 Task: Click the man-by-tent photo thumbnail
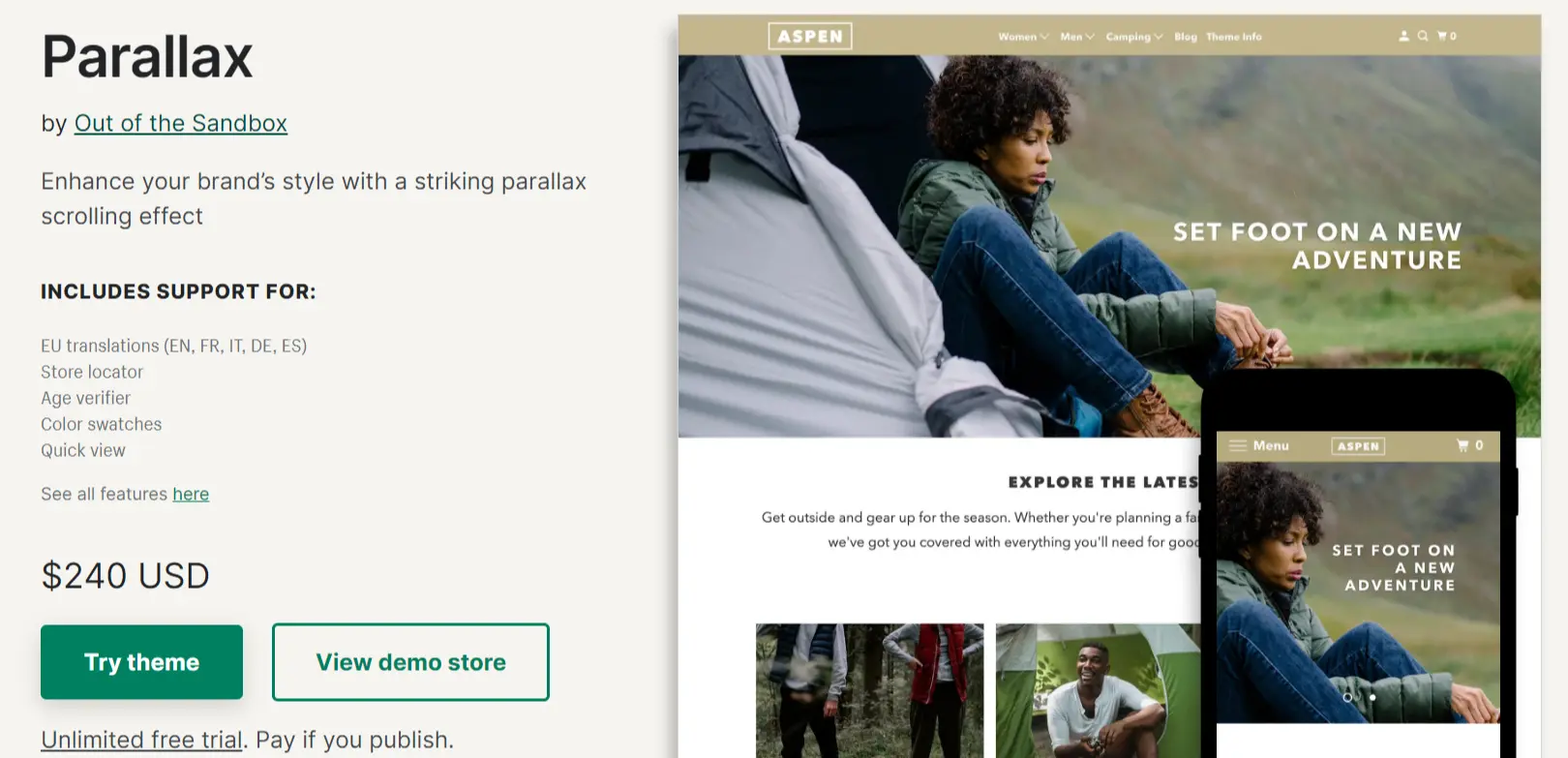click(1099, 691)
